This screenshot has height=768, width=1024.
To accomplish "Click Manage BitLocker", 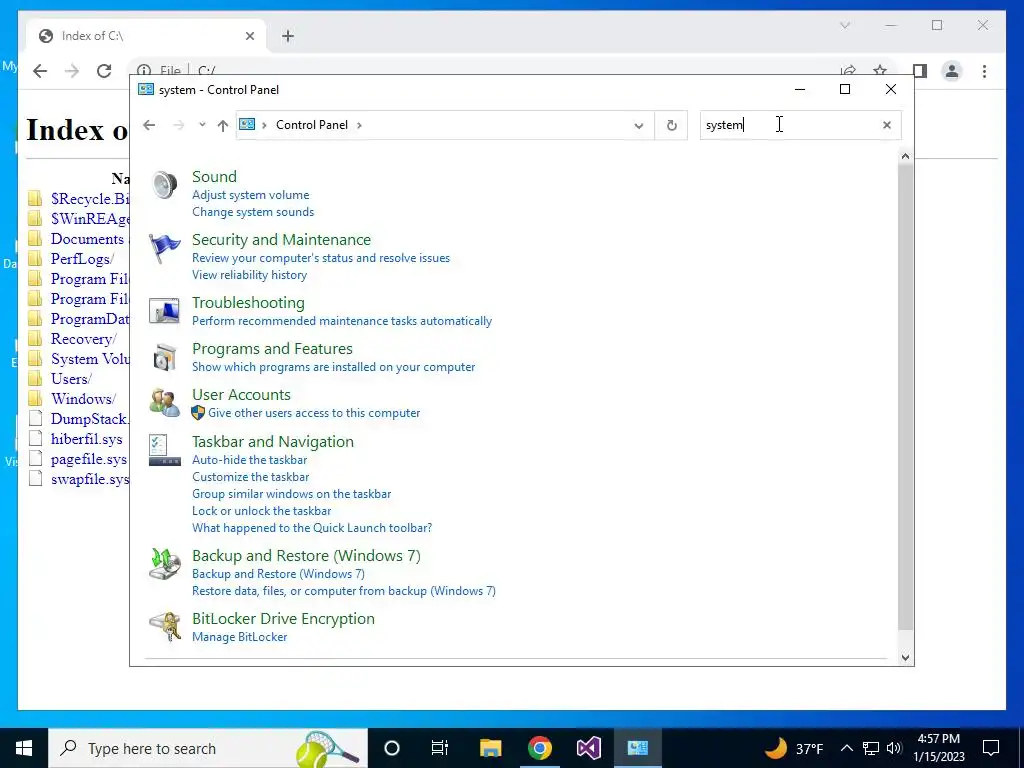I will pos(240,637).
